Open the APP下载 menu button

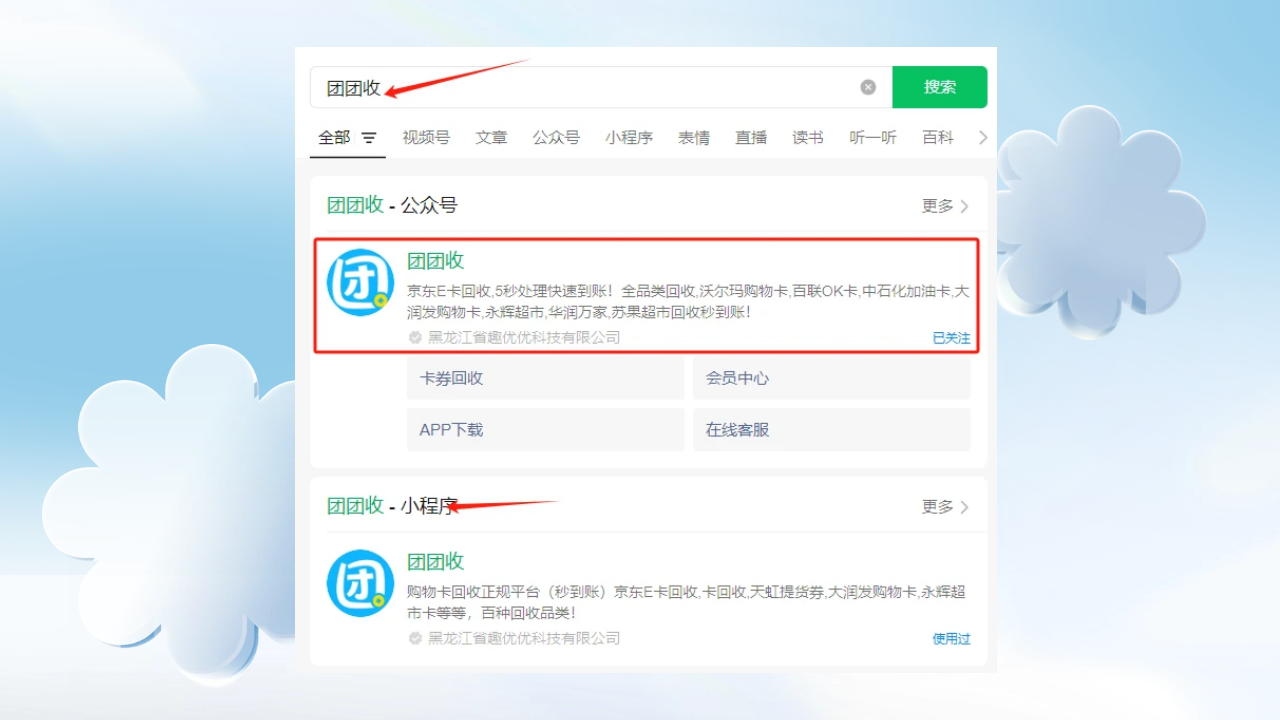point(545,429)
